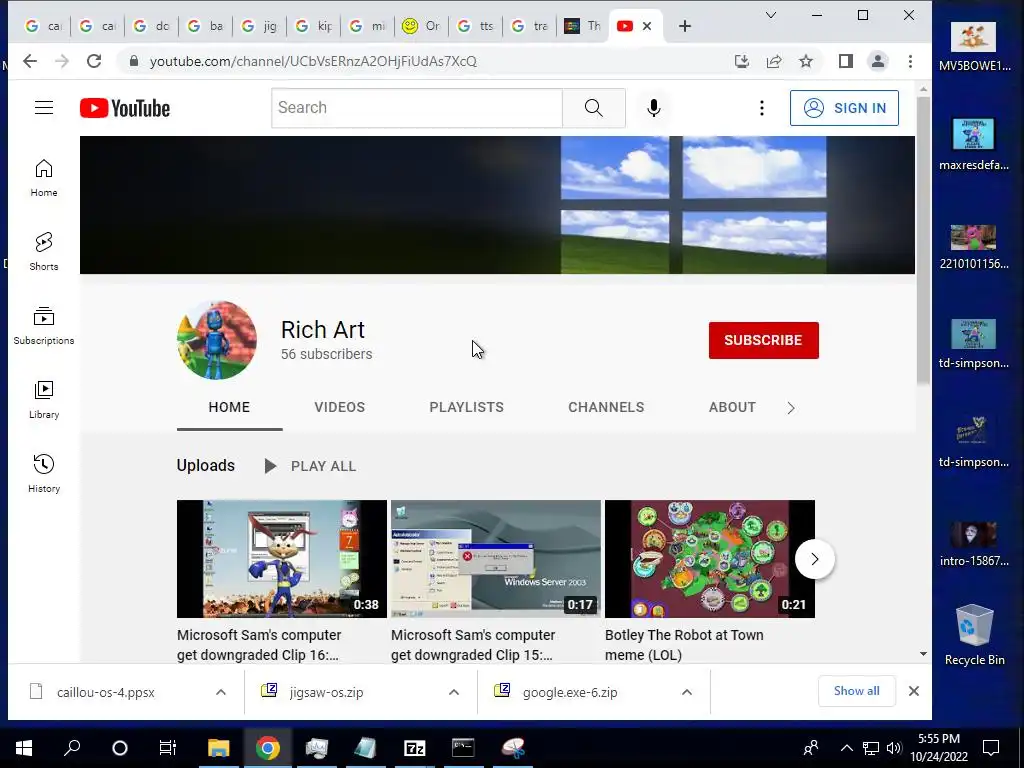
Task: Click page vertical scrollbar thumb
Action: tap(923, 242)
